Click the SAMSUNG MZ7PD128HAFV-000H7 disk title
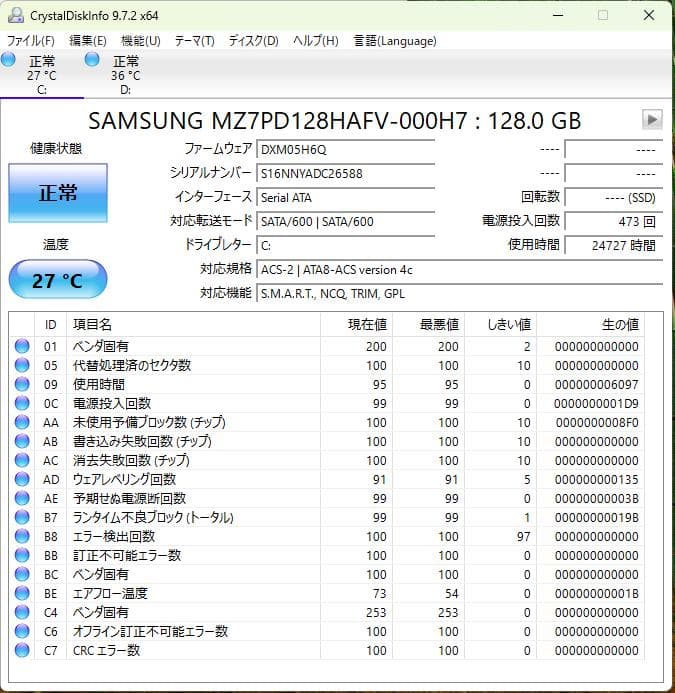675x693 pixels. tap(334, 121)
